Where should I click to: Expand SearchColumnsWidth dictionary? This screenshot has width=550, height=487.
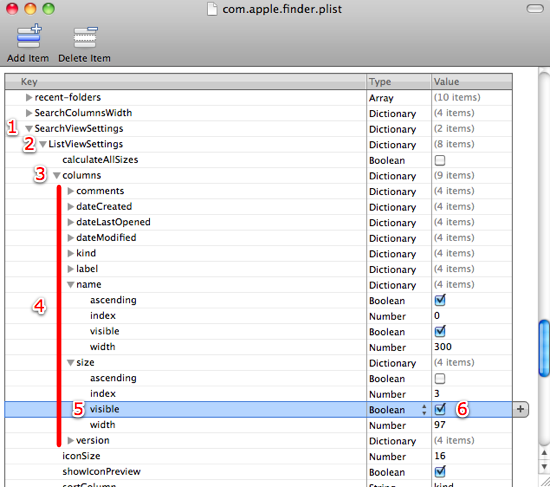coord(29,113)
